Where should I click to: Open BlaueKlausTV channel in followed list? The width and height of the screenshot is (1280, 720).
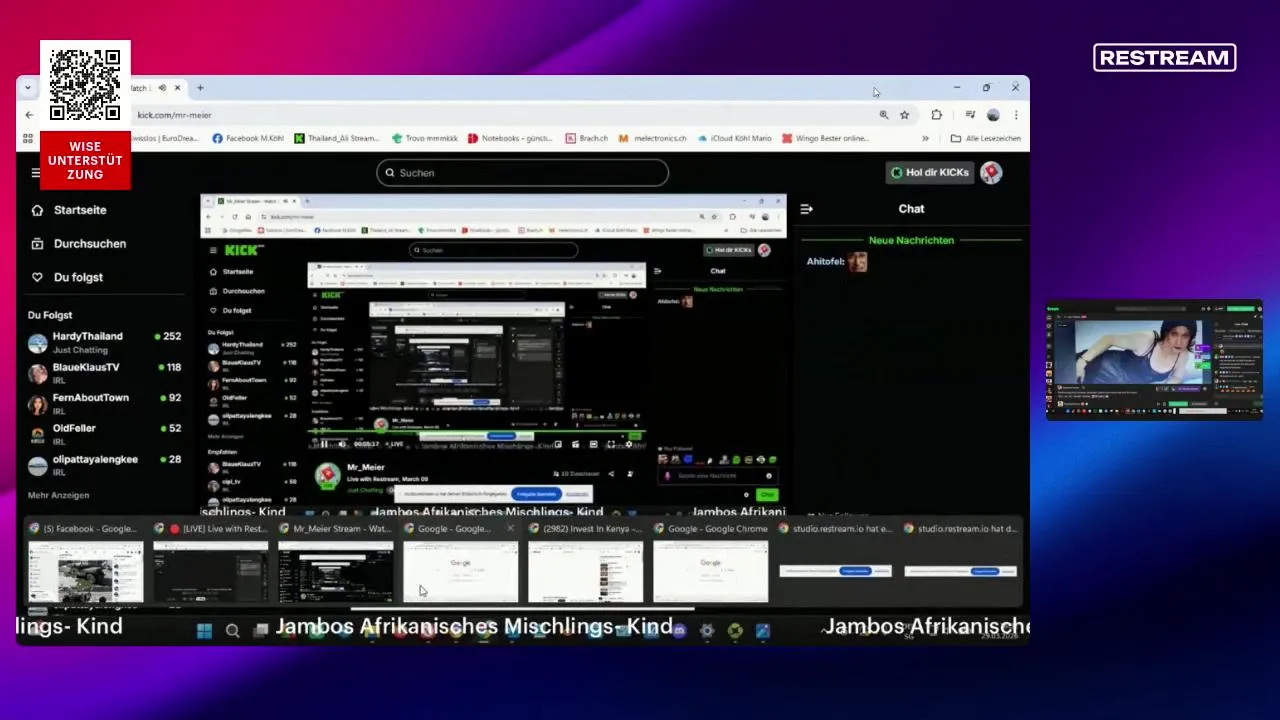click(x=104, y=373)
